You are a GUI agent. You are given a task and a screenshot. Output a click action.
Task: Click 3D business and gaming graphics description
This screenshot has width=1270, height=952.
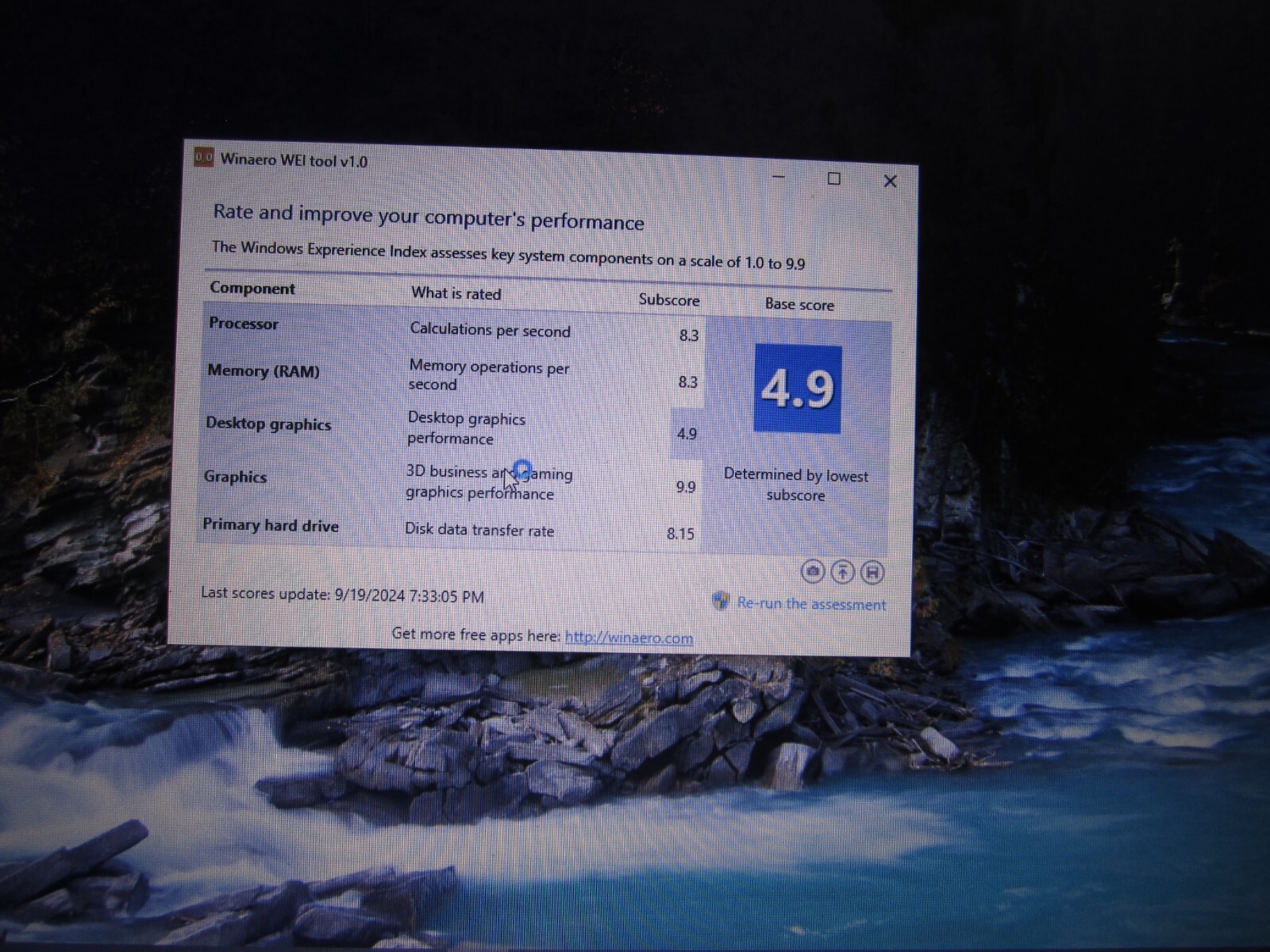pyautogui.click(x=489, y=482)
